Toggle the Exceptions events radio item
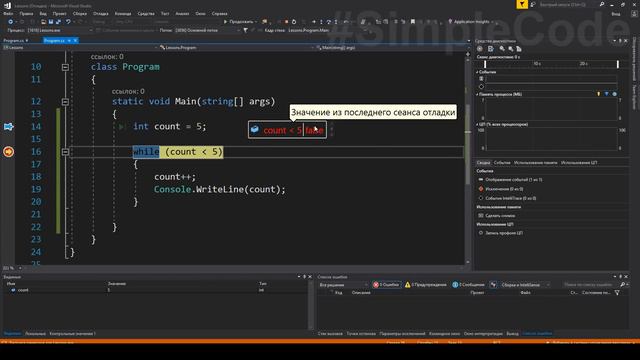The image size is (640, 360). tap(481, 189)
